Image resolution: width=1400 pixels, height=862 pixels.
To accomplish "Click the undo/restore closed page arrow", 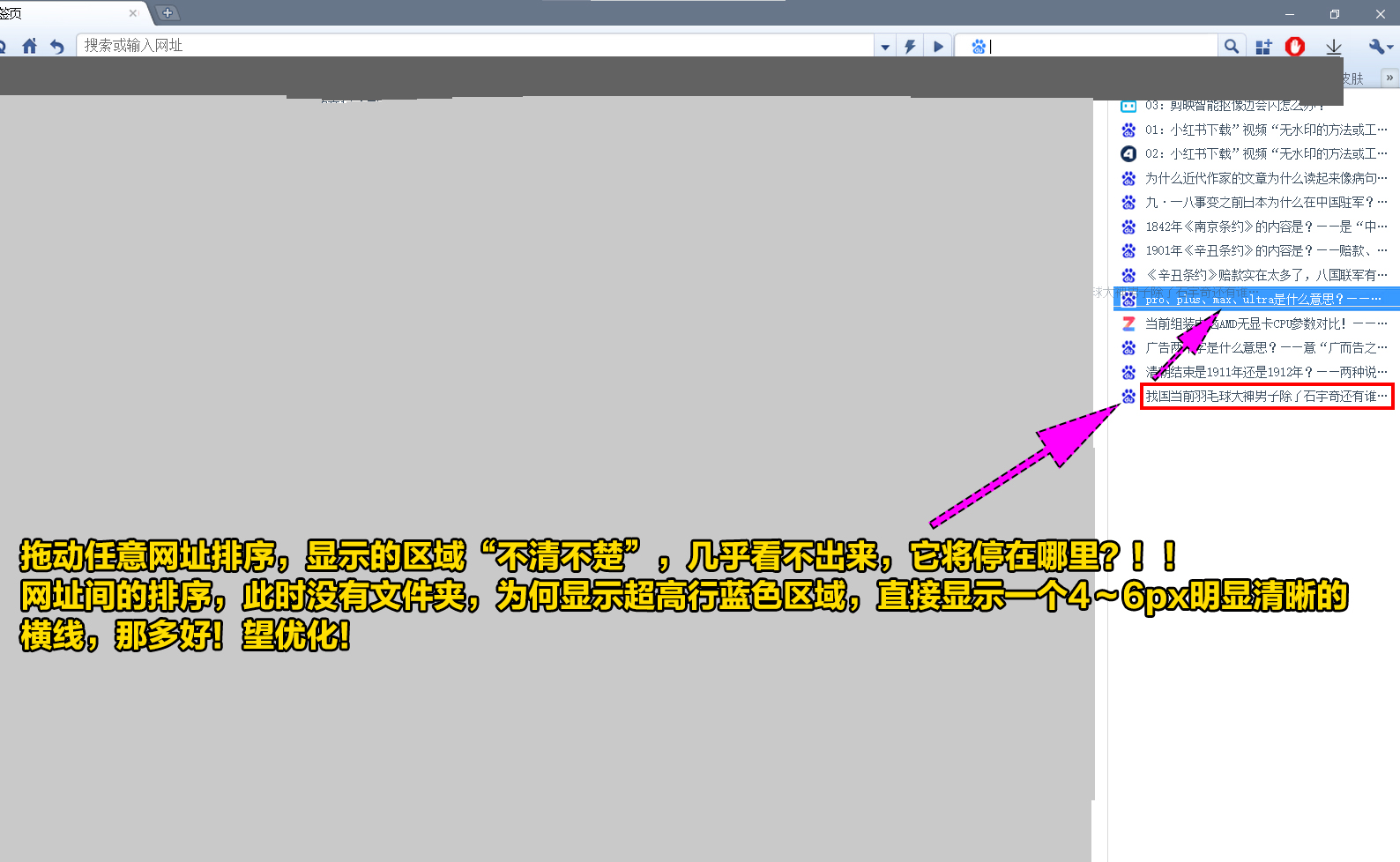I will [57, 46].
